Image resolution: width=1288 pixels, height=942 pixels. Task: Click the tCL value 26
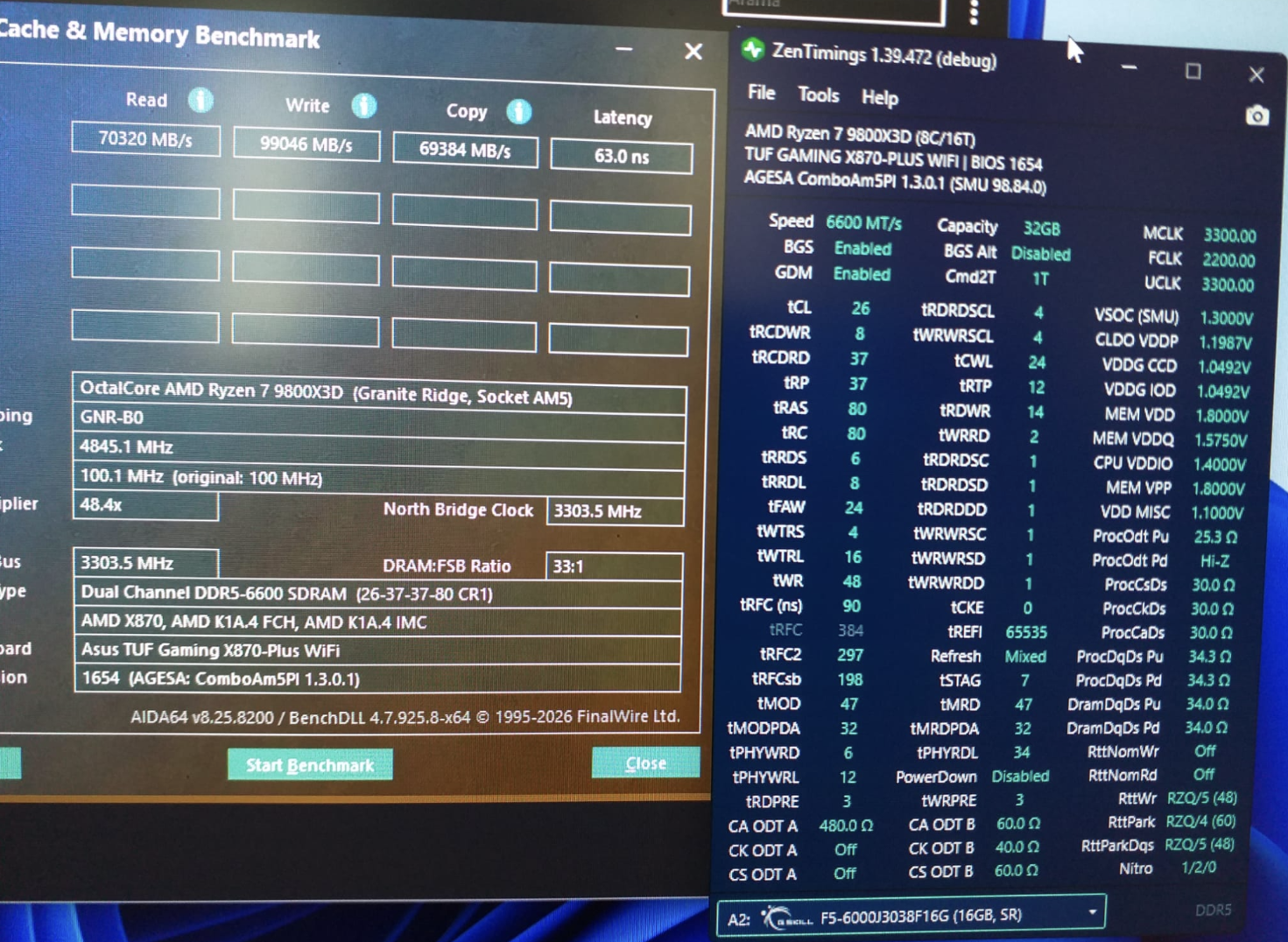coord(861,308)
